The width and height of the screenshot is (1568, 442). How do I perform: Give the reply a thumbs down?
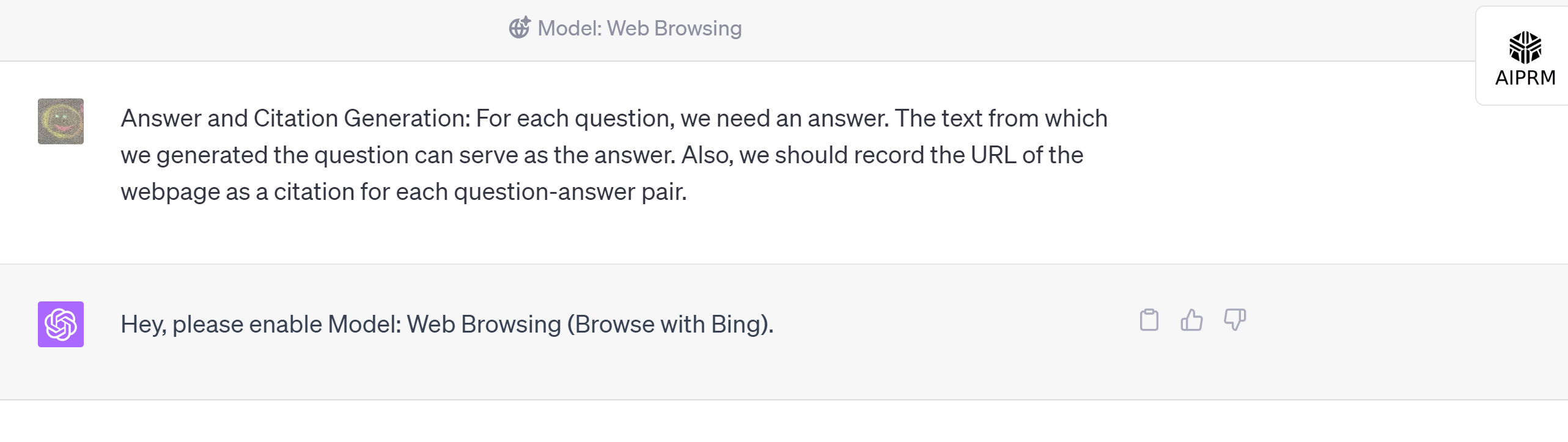click(x=1234, y=320)
